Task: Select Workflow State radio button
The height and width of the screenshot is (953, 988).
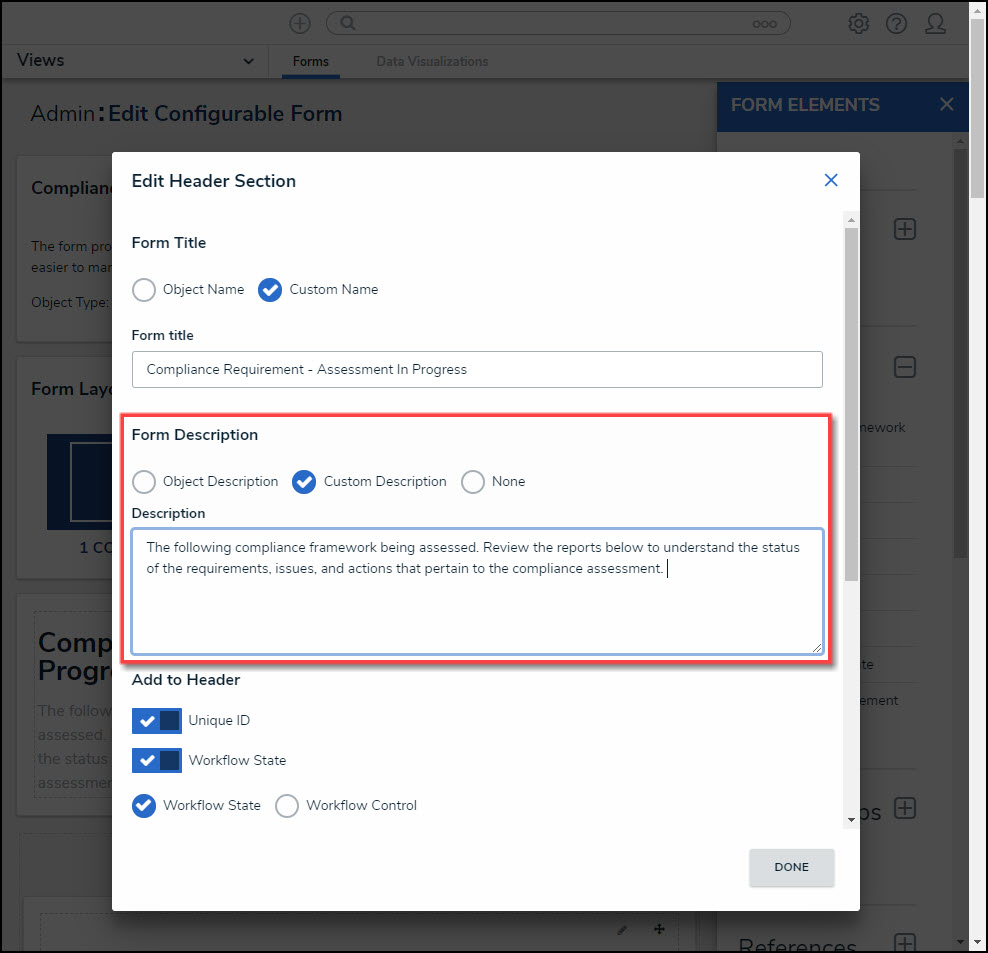Action: [144, 806]
